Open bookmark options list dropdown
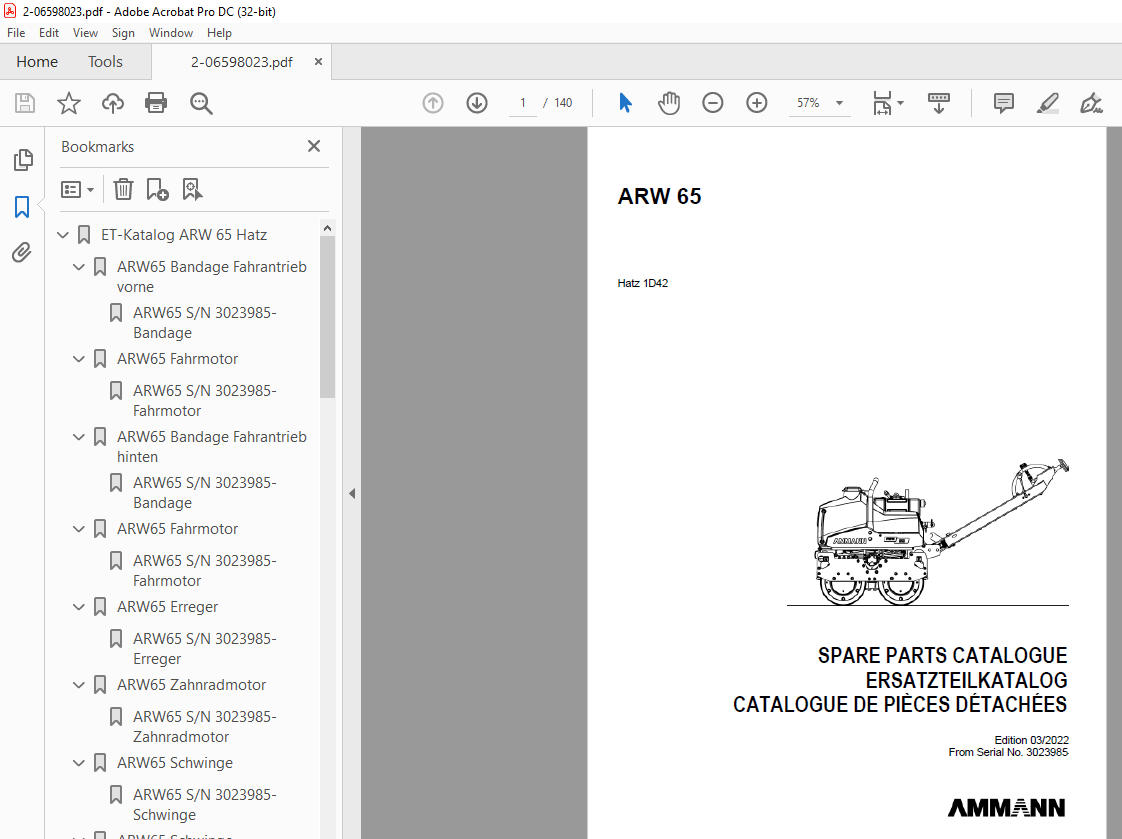 (x=77, y=190)
